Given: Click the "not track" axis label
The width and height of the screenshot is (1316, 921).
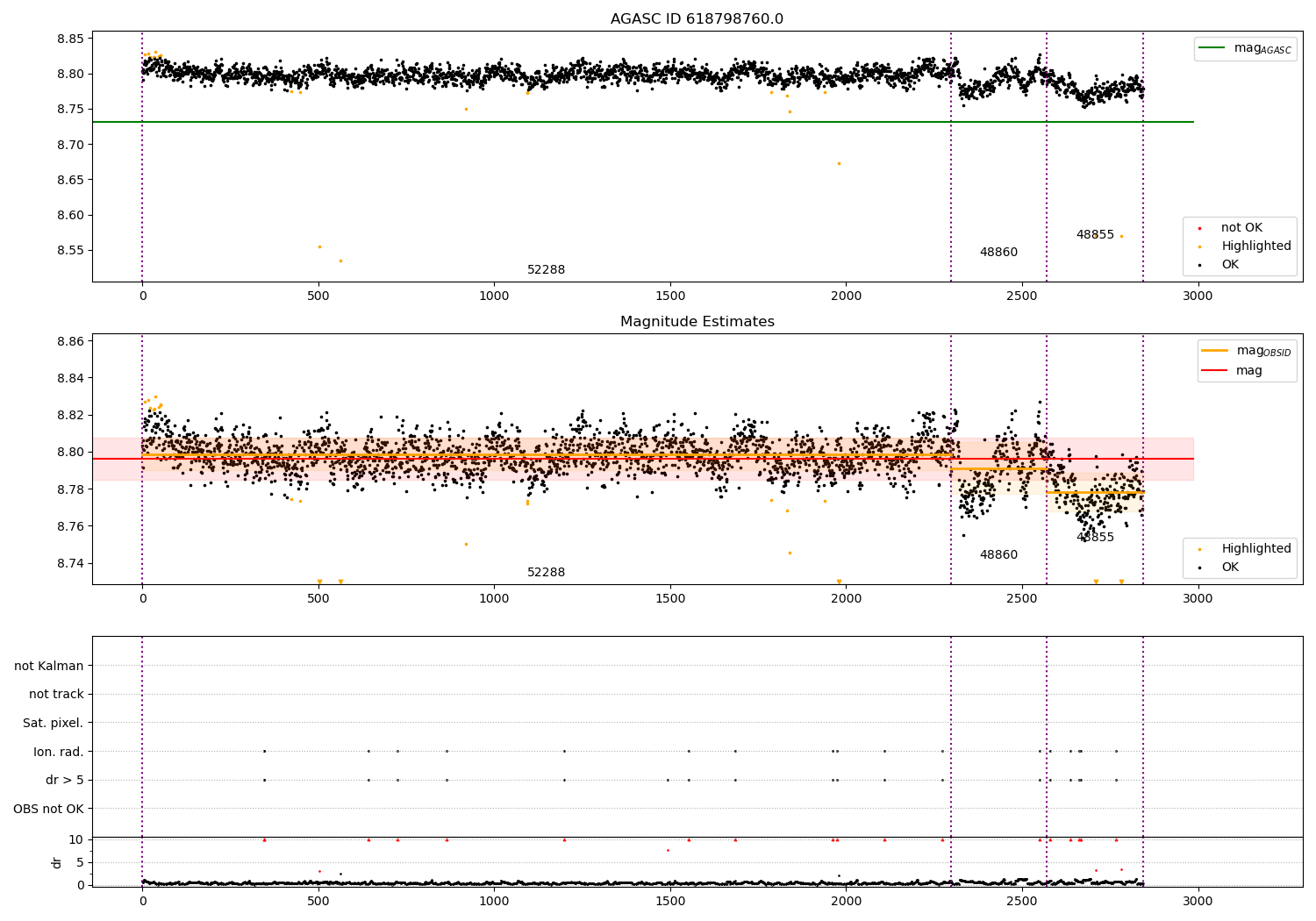Looking at the screenshot, I should click(56, 695).
